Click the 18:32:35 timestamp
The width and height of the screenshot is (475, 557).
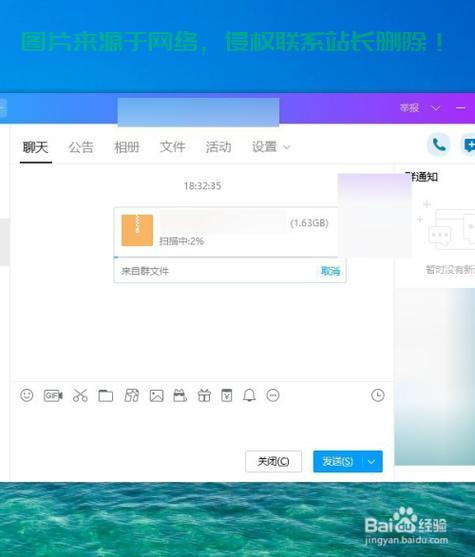[x=203, y=186]
